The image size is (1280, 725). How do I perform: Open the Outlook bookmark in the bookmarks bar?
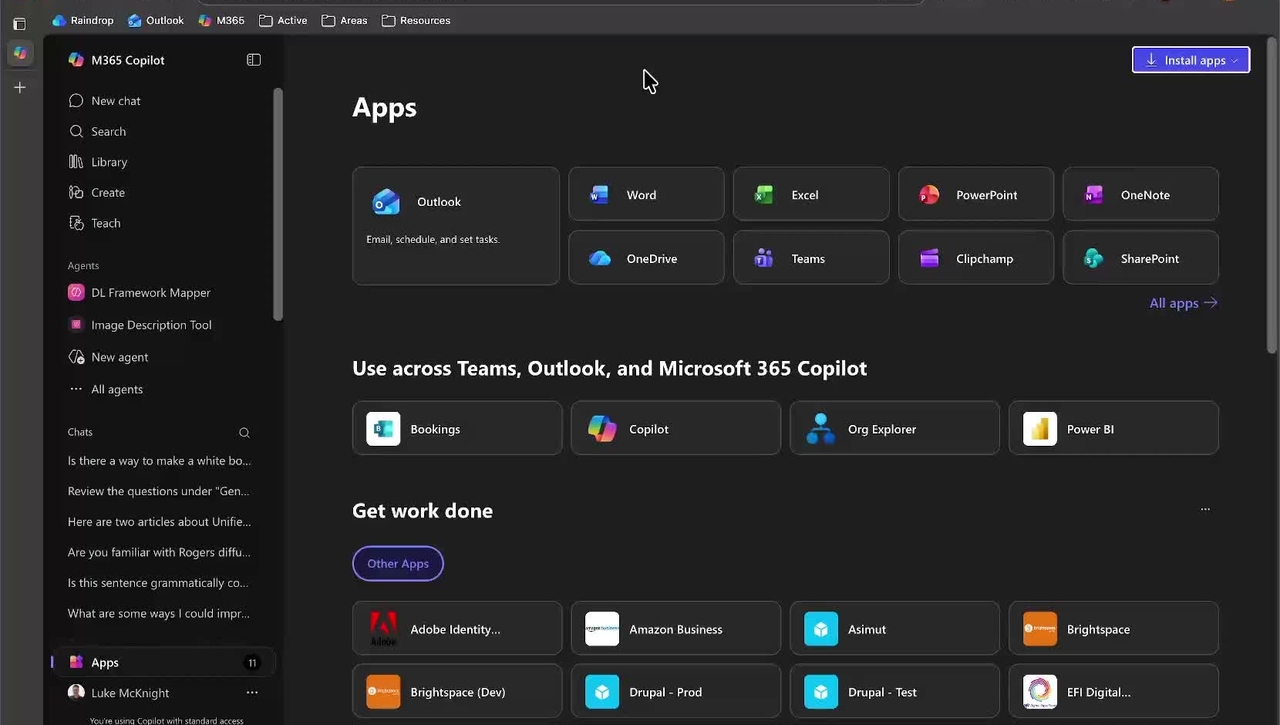(156, 20)
